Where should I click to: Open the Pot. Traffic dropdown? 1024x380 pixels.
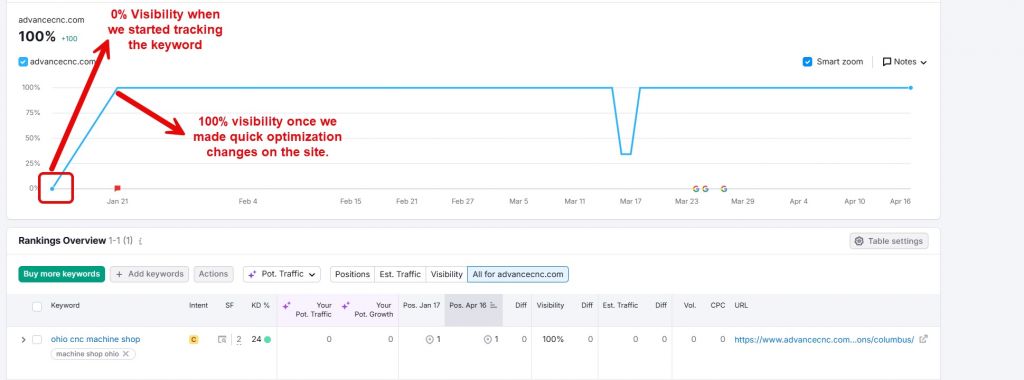[x=281, y=274]
